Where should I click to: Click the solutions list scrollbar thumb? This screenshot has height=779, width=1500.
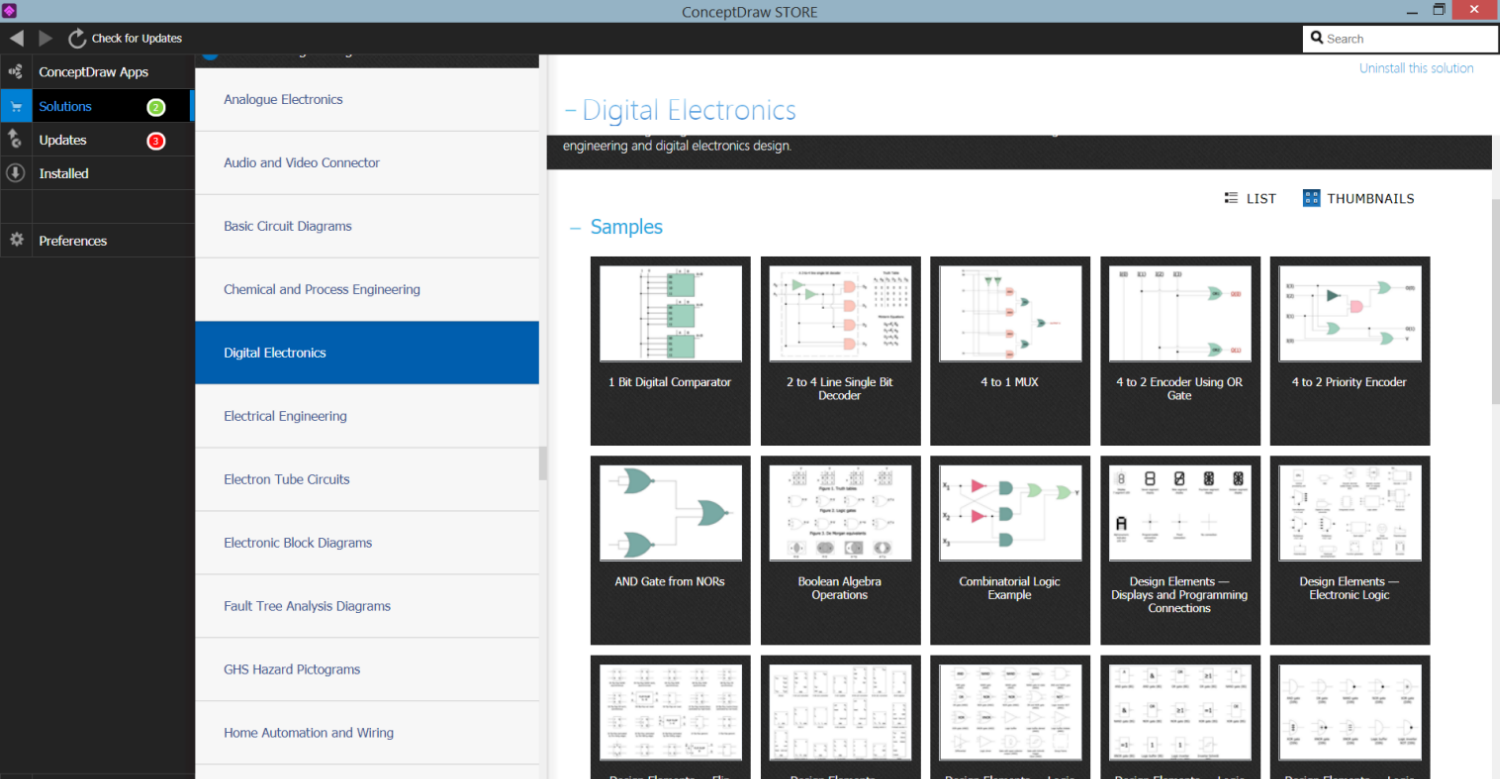pos(543,463)
